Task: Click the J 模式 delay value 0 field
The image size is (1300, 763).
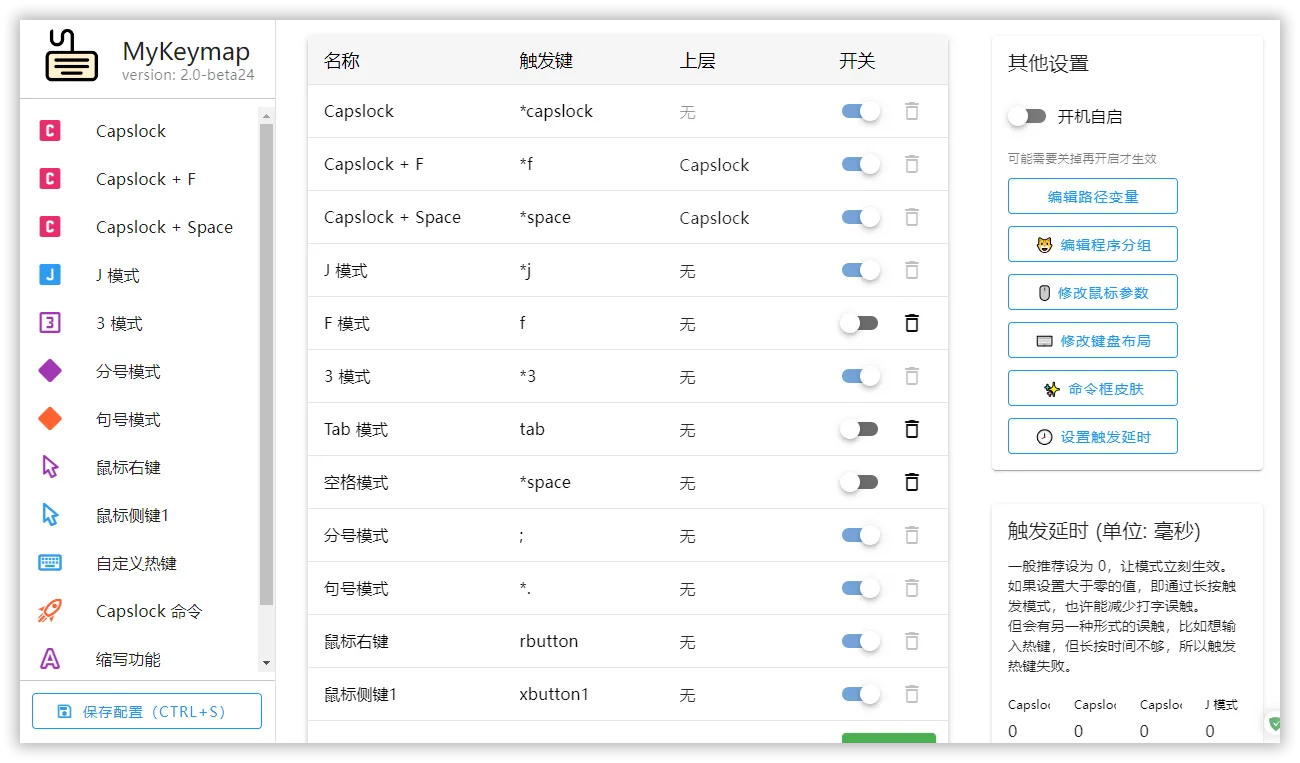Action: click(x=1221, y=731)
